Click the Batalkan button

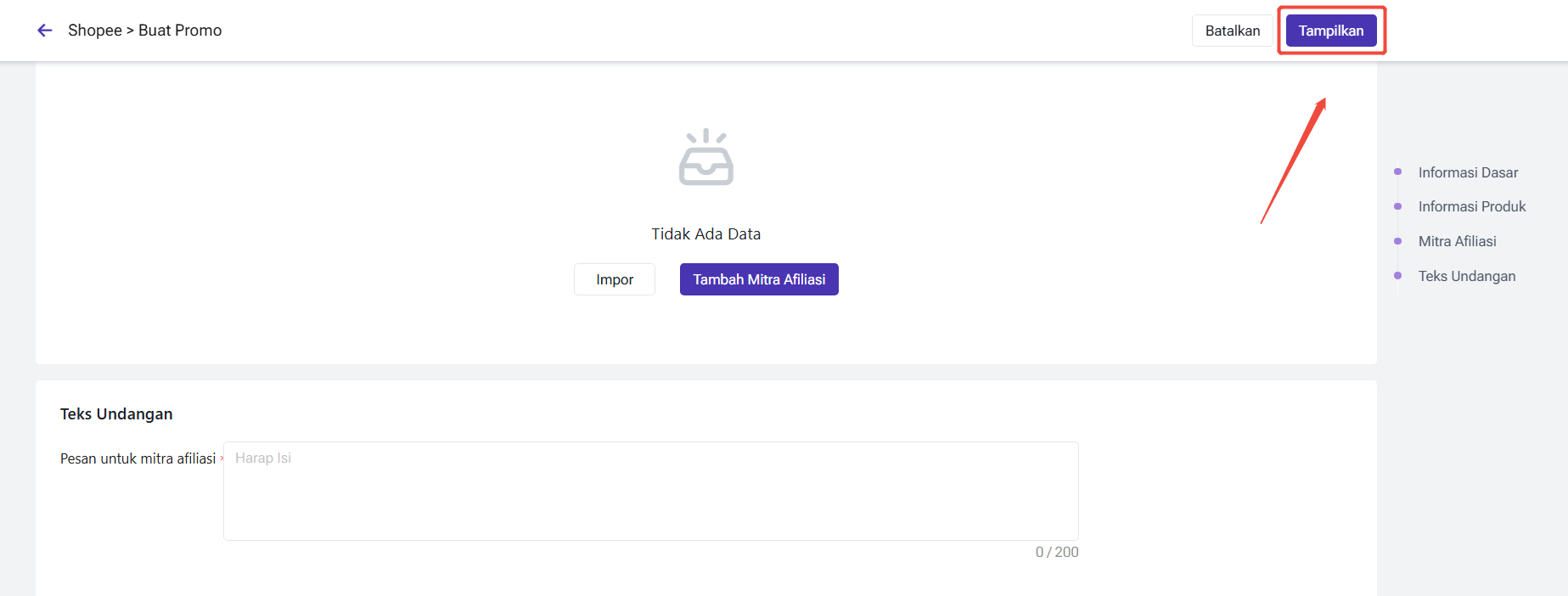[x=1233, y=31]
